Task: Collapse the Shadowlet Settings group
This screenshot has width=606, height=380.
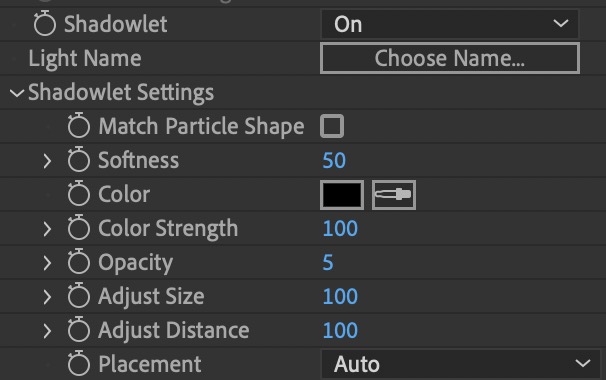Action: pyautogui.click(x=17, y=93)
